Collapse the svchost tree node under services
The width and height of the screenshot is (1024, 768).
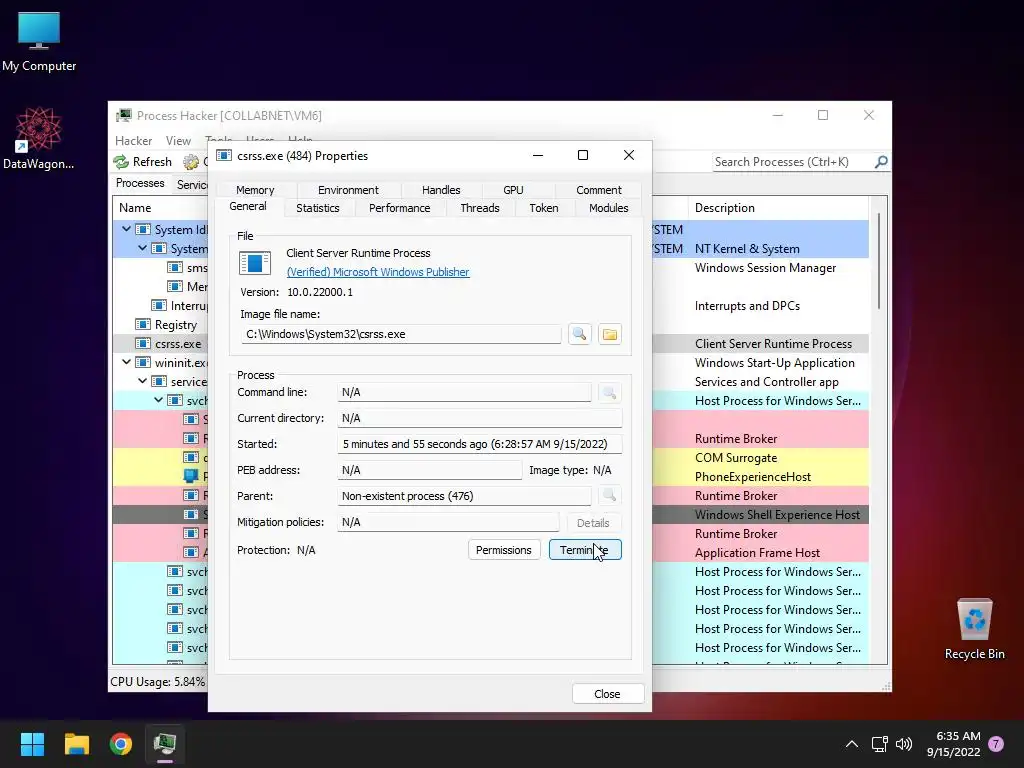tap(158, 400)
